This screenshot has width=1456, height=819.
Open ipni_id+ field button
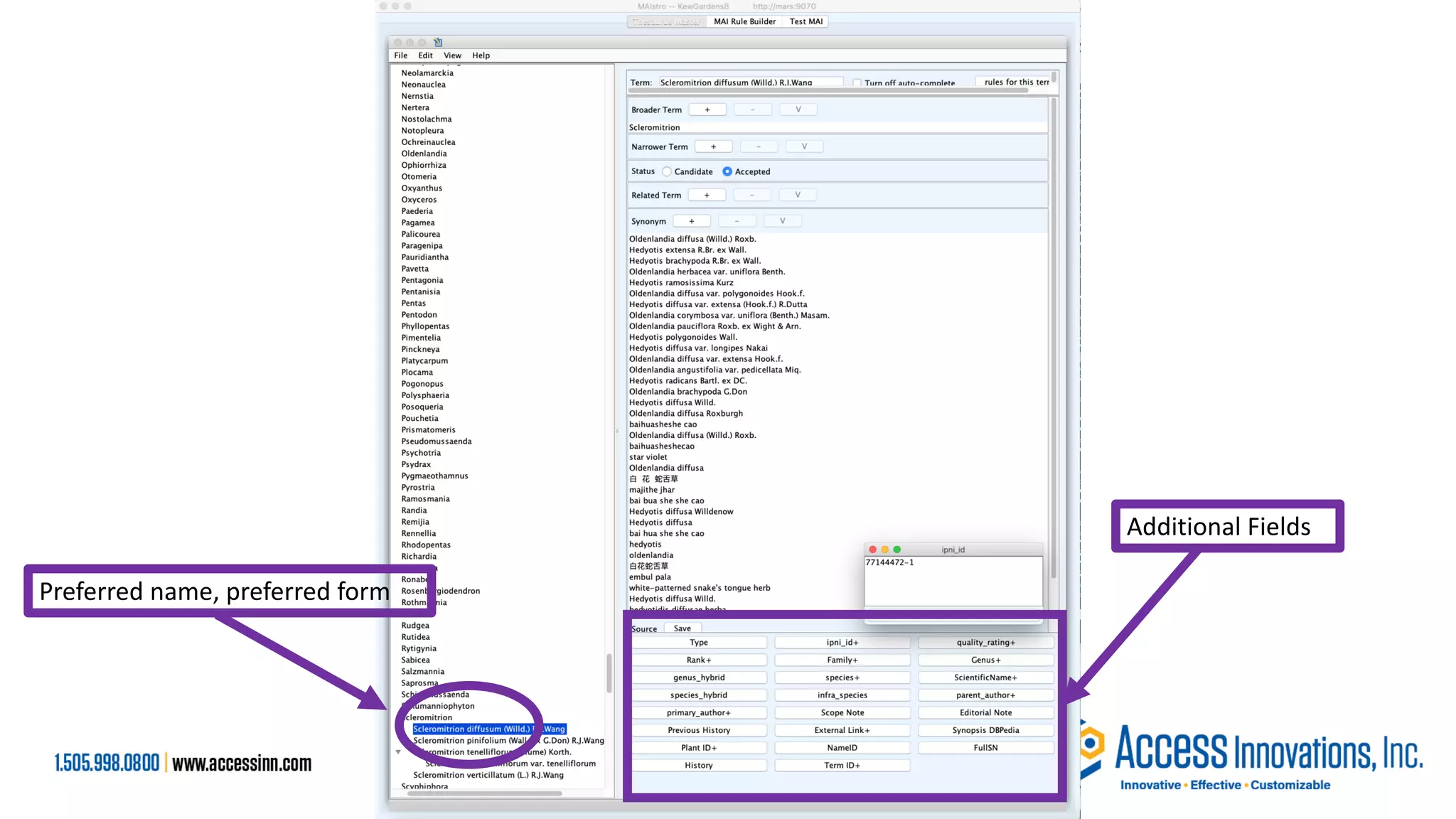(x=842, y=643)
